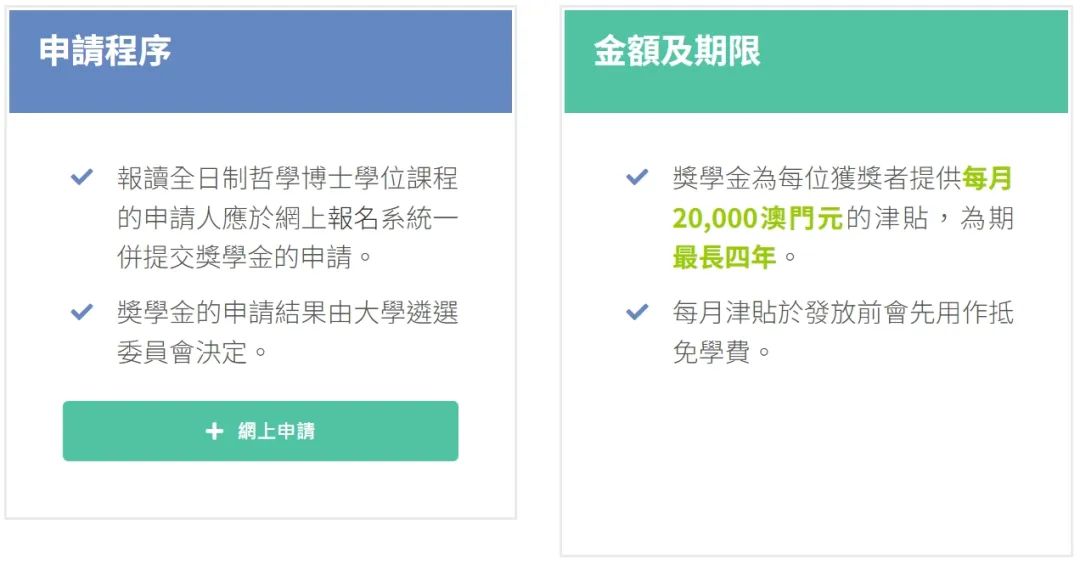Select the 金額及期限 heading text

click(677, 52)
